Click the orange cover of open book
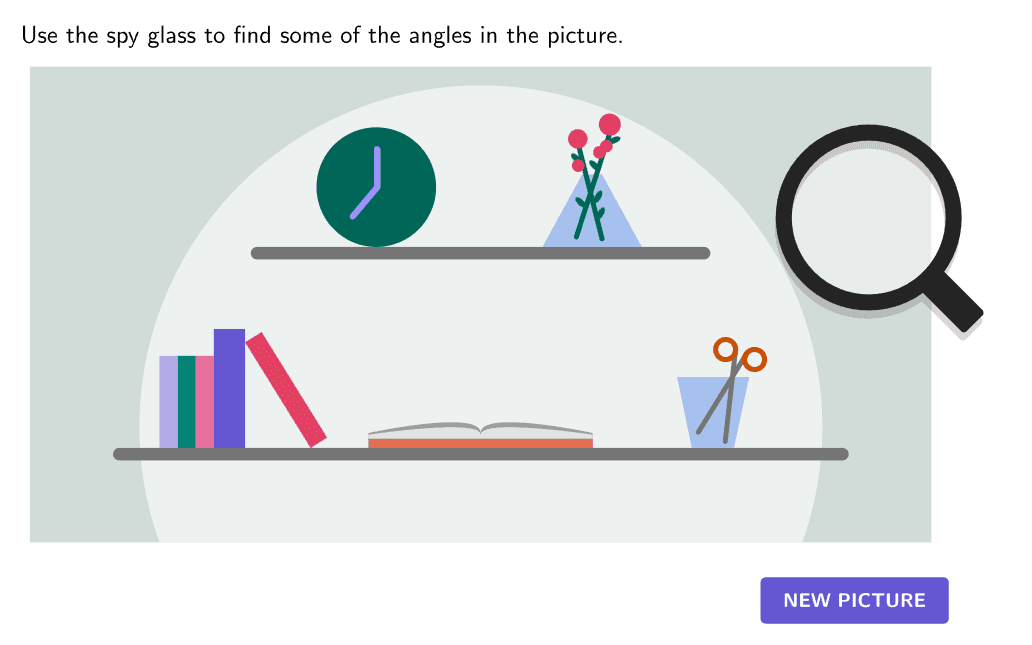Screen dimensions: 1032x645 pos(480,443)
